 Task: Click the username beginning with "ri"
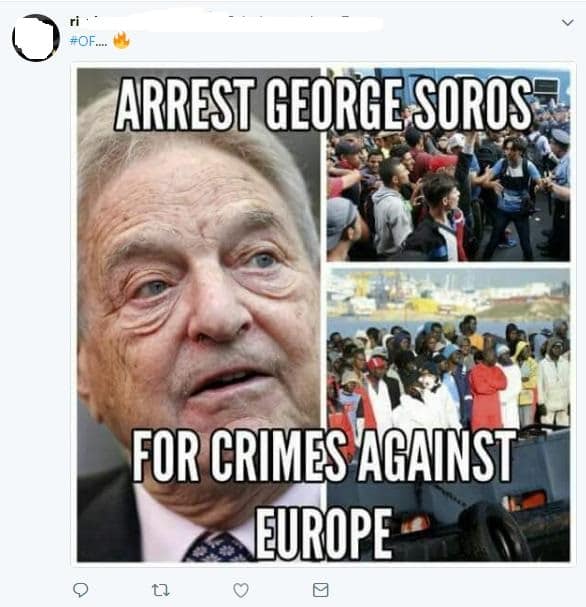(x=74, y=22)
